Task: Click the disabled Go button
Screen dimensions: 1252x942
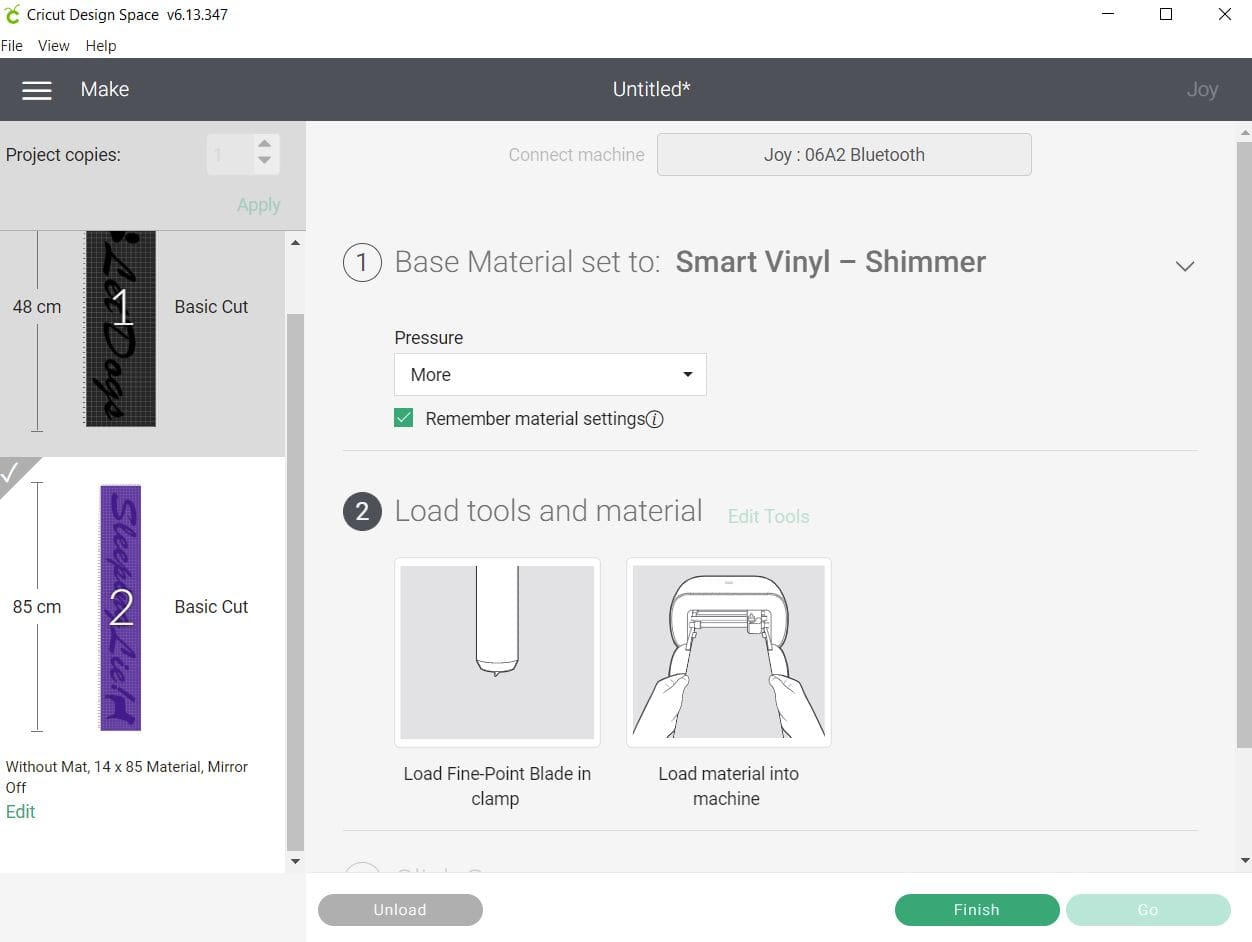Action: pos(1148,910)
